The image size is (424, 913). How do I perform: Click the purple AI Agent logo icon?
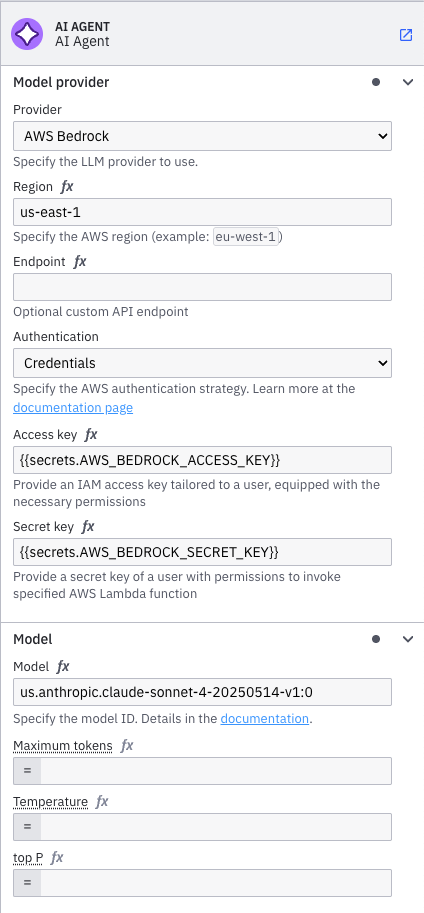click(x=27, y=34)
